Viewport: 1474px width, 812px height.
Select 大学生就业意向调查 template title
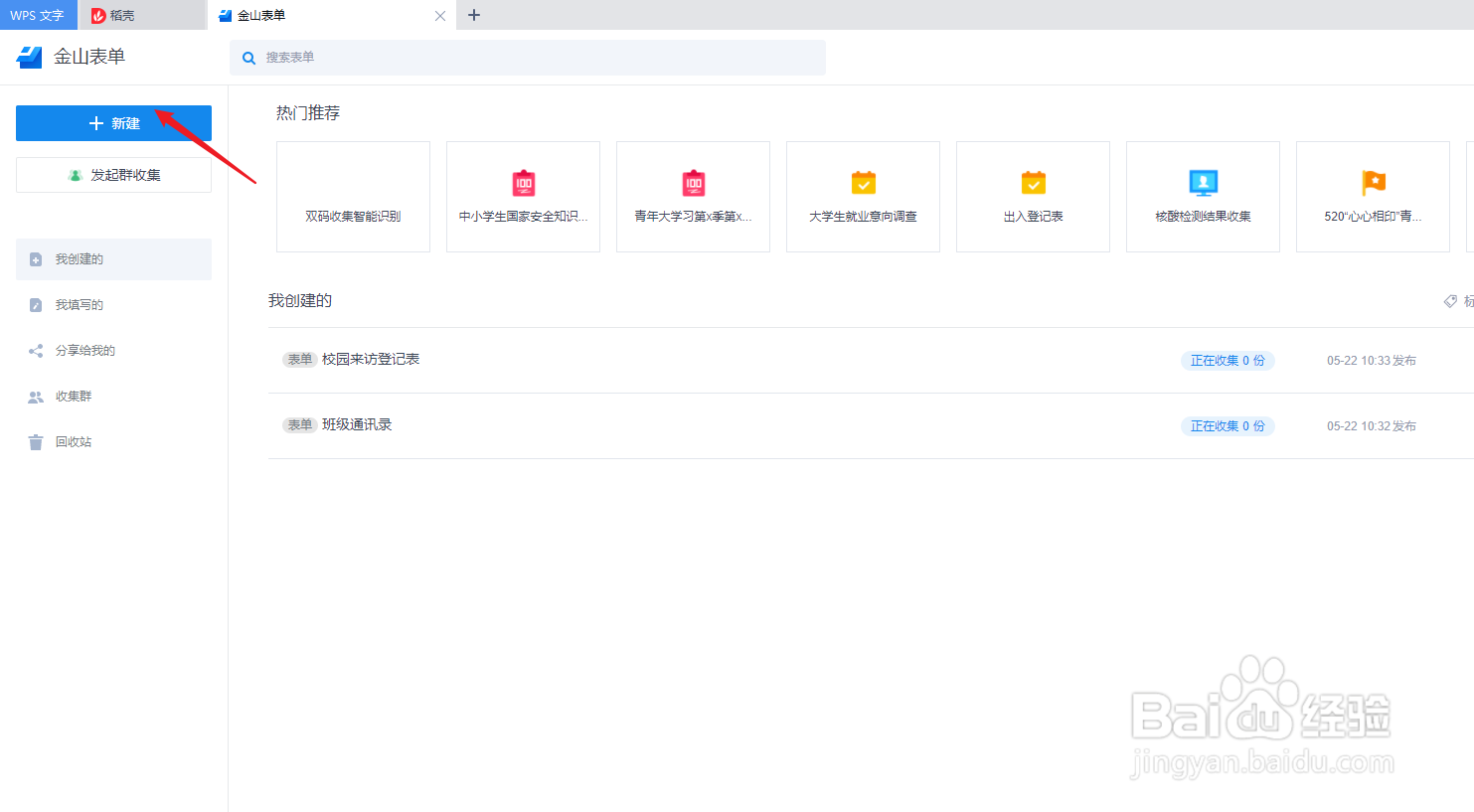(863, 217)
